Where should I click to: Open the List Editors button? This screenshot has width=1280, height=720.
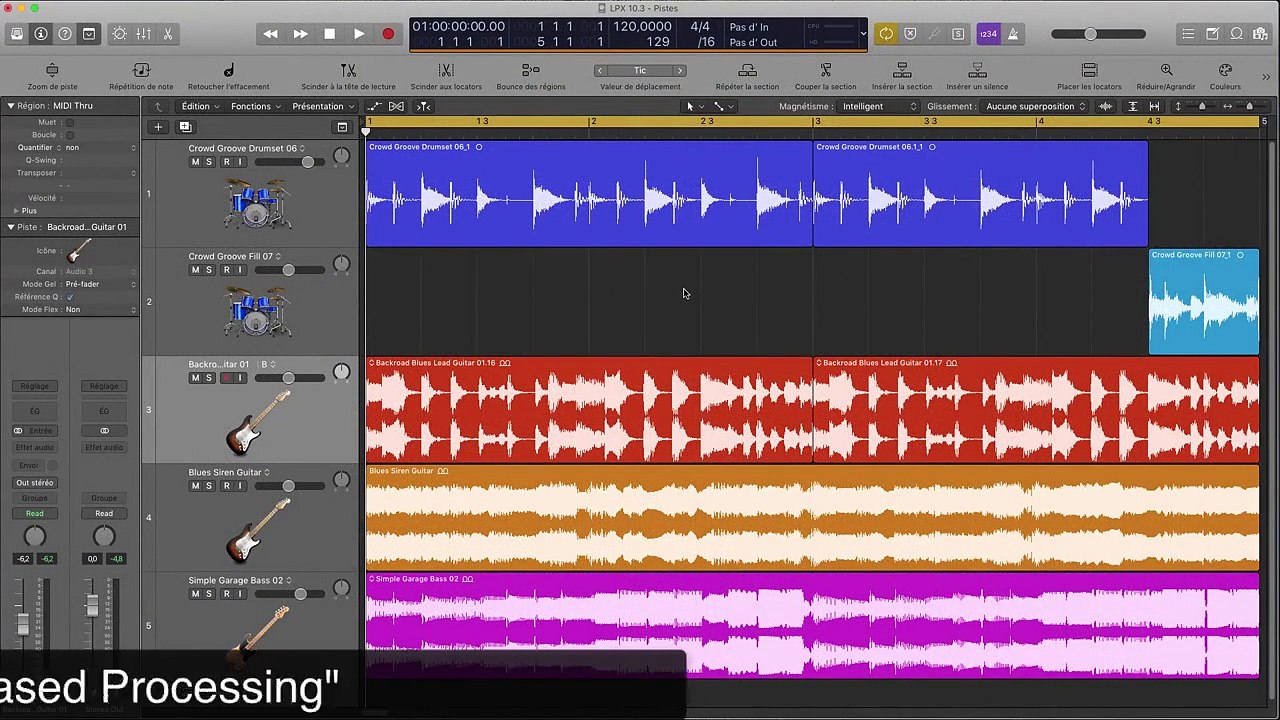click(1188, 34)
